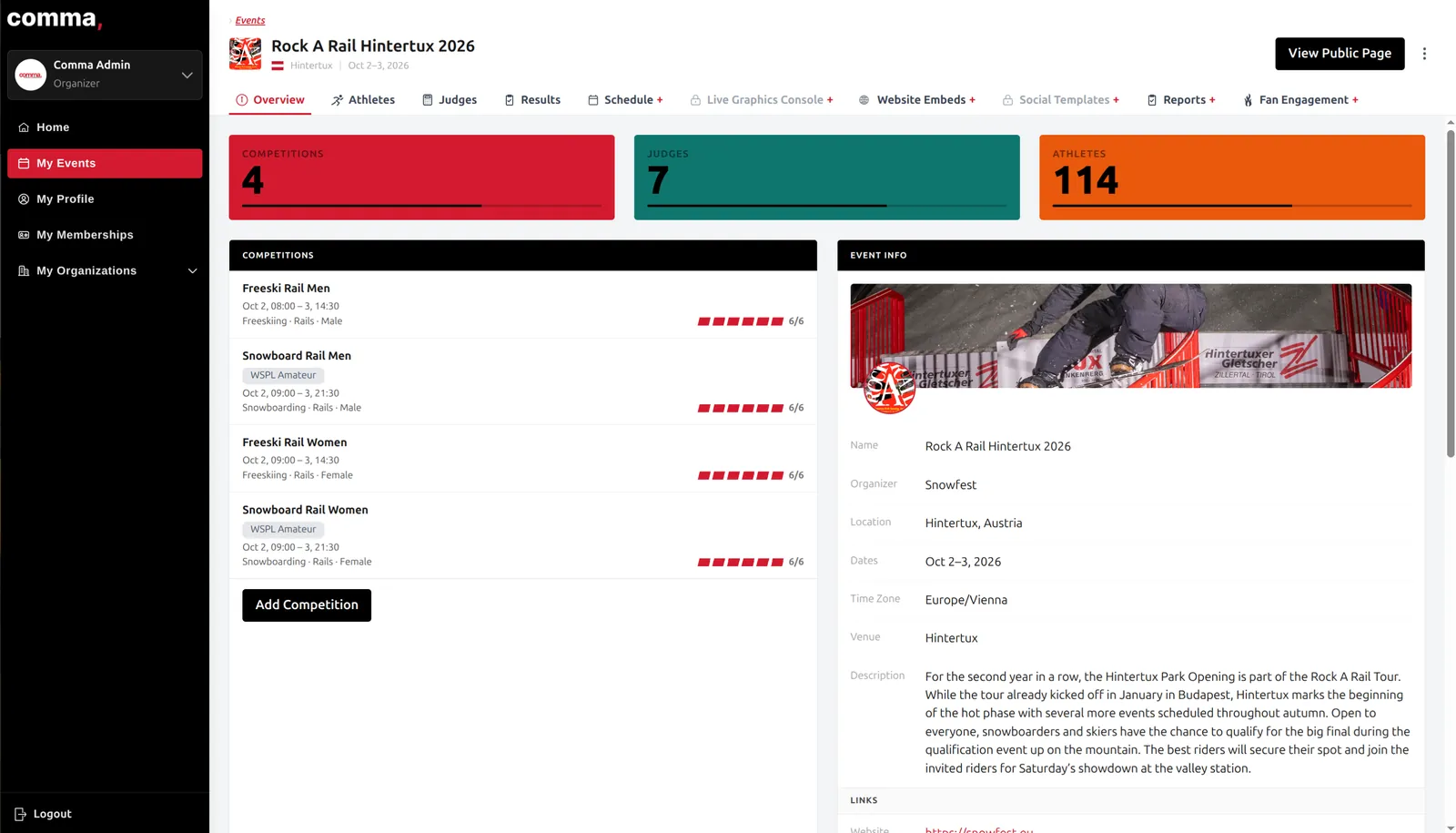Click the Fan Engagement flame icon
The image size is (1456, 833).
1248,100
